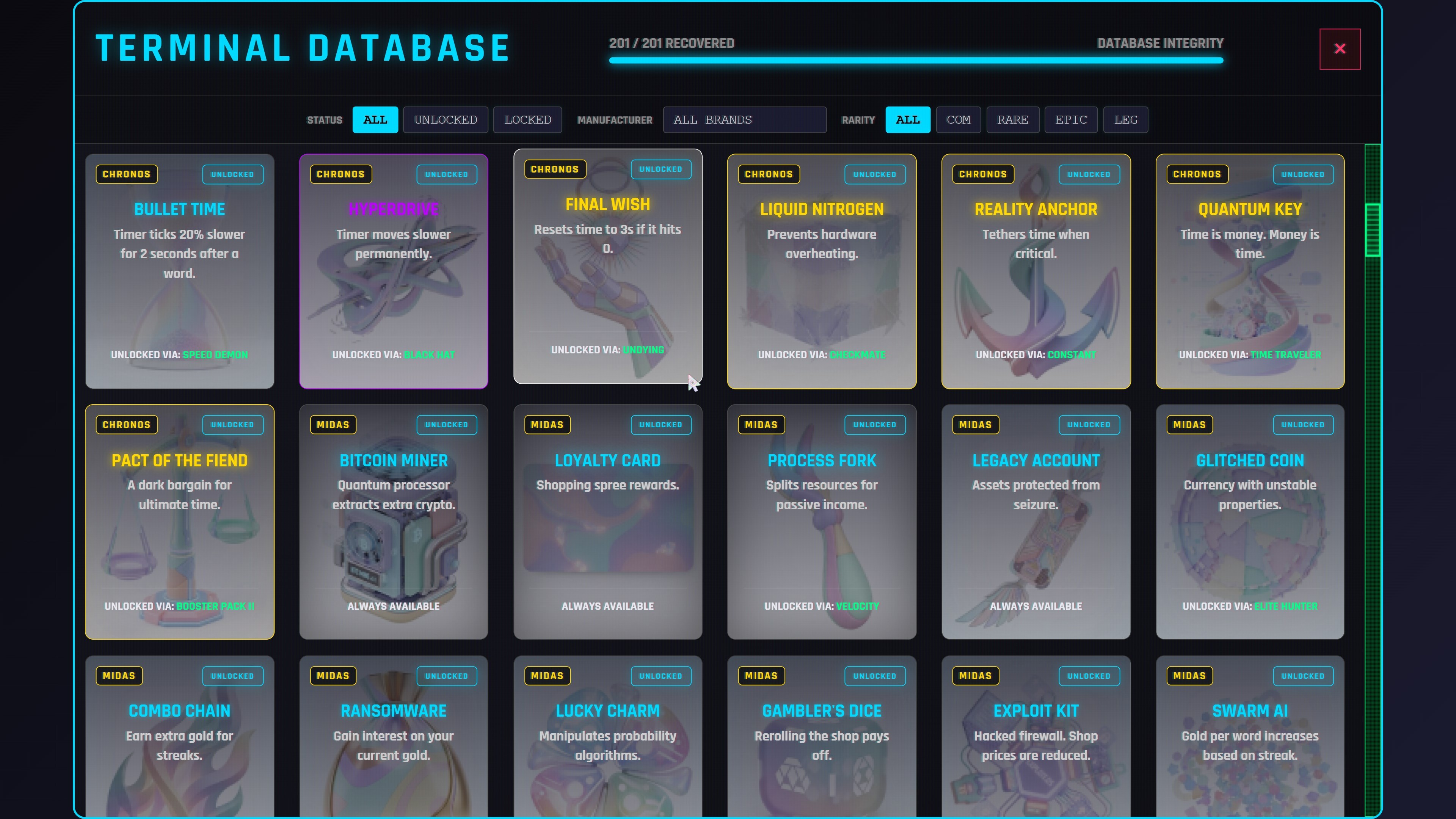This screenshot has height=819, width=1456.
Task: Filter rarity by LEG
Action: [1125, 120]
